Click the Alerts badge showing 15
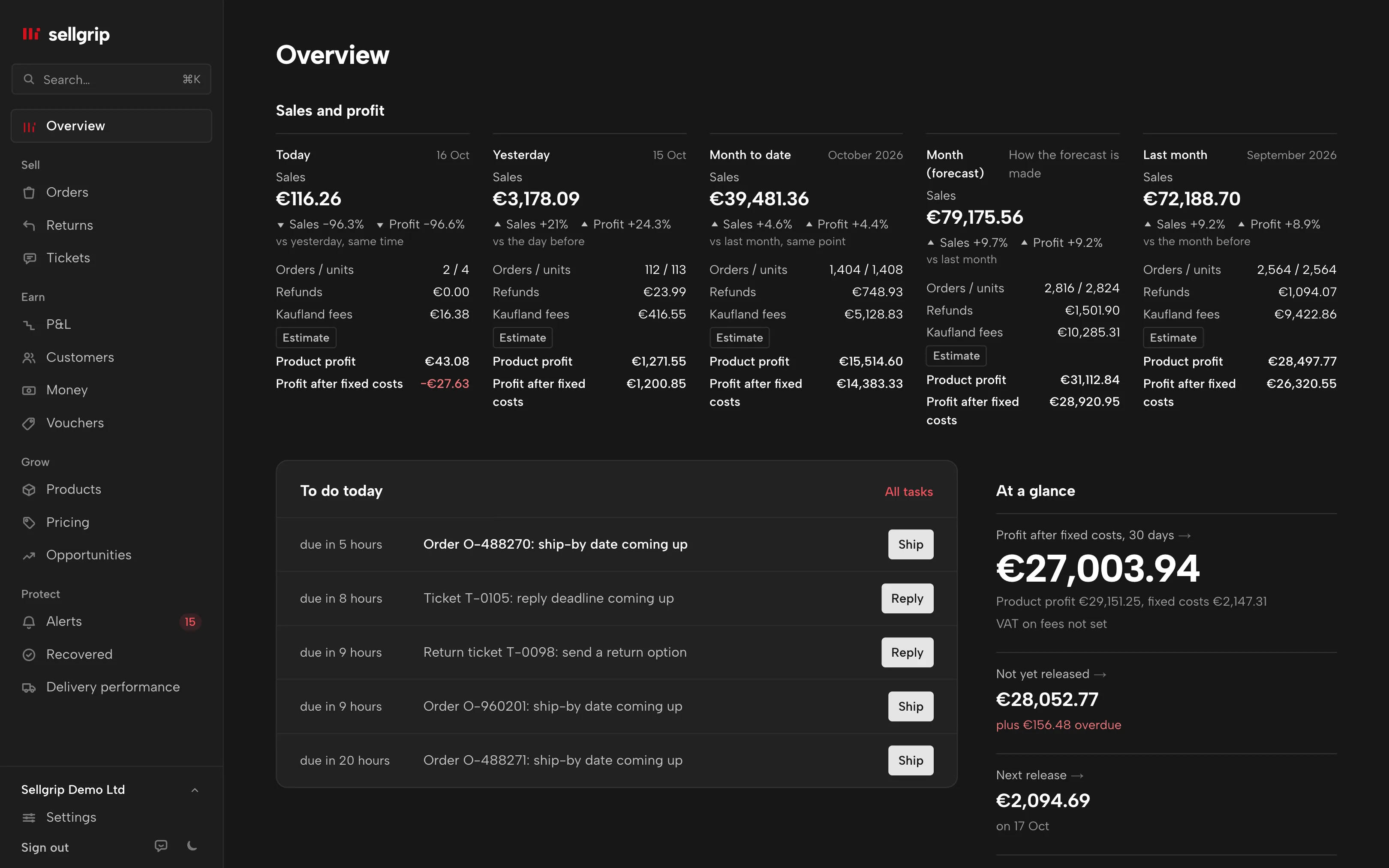 [190, 622]
